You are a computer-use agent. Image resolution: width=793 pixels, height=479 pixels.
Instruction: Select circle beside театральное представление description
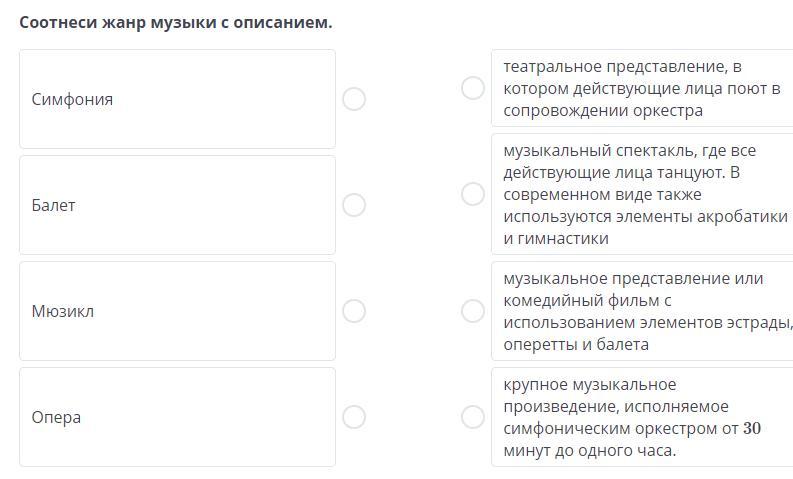(473, 88)
